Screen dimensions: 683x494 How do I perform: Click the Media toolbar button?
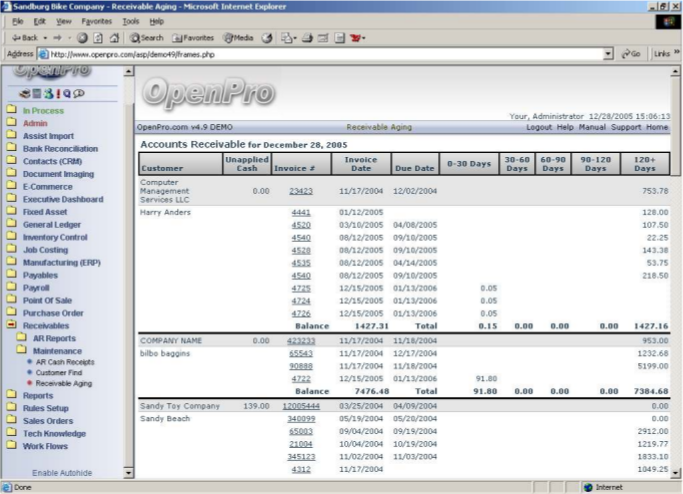pos(241,37)
